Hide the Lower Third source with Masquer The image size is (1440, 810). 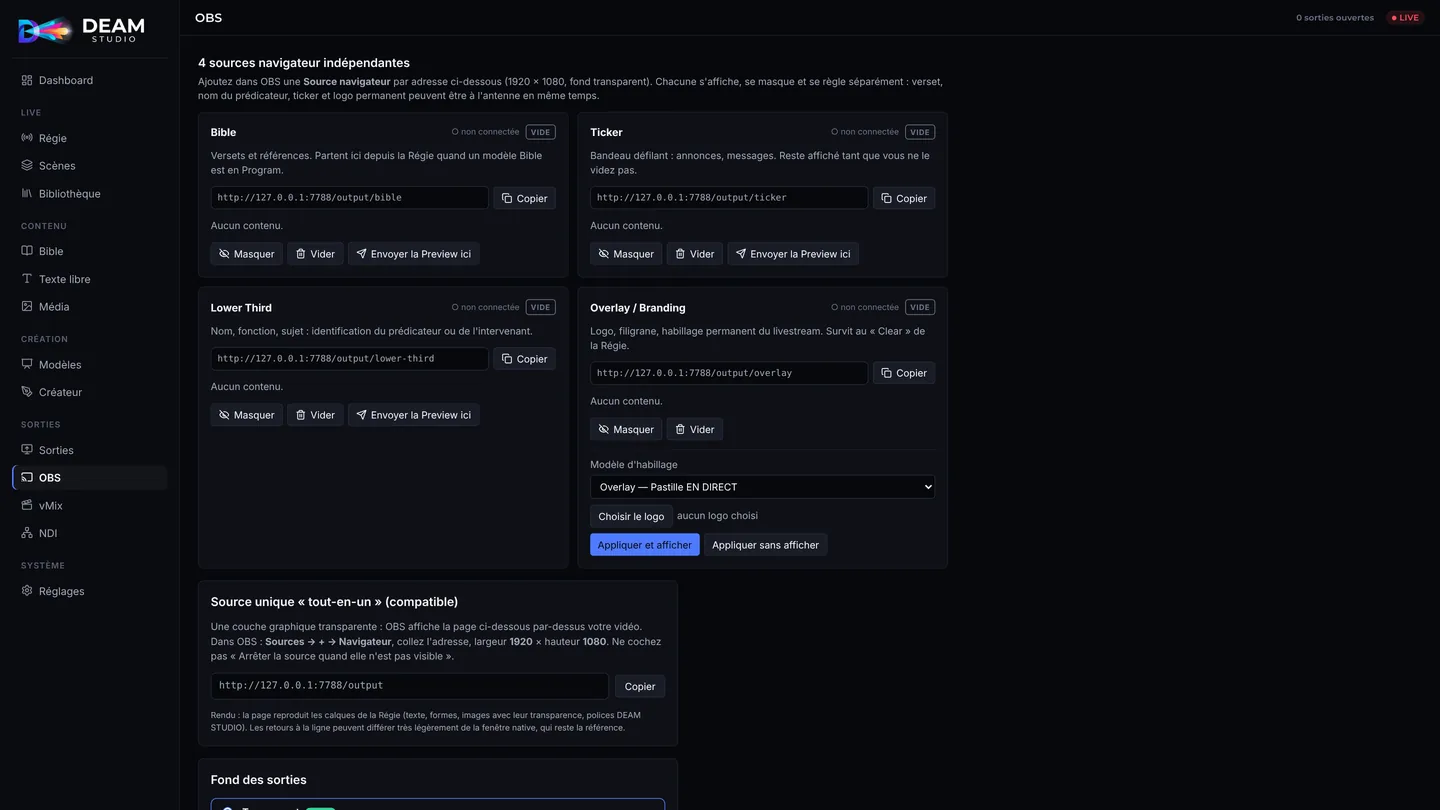pyautogui.click(x=246, y=415)
